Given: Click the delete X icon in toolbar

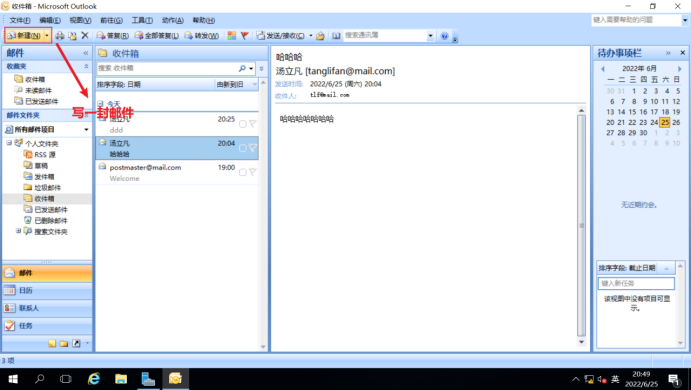Looking at the screenshot, I should (85, 36).
